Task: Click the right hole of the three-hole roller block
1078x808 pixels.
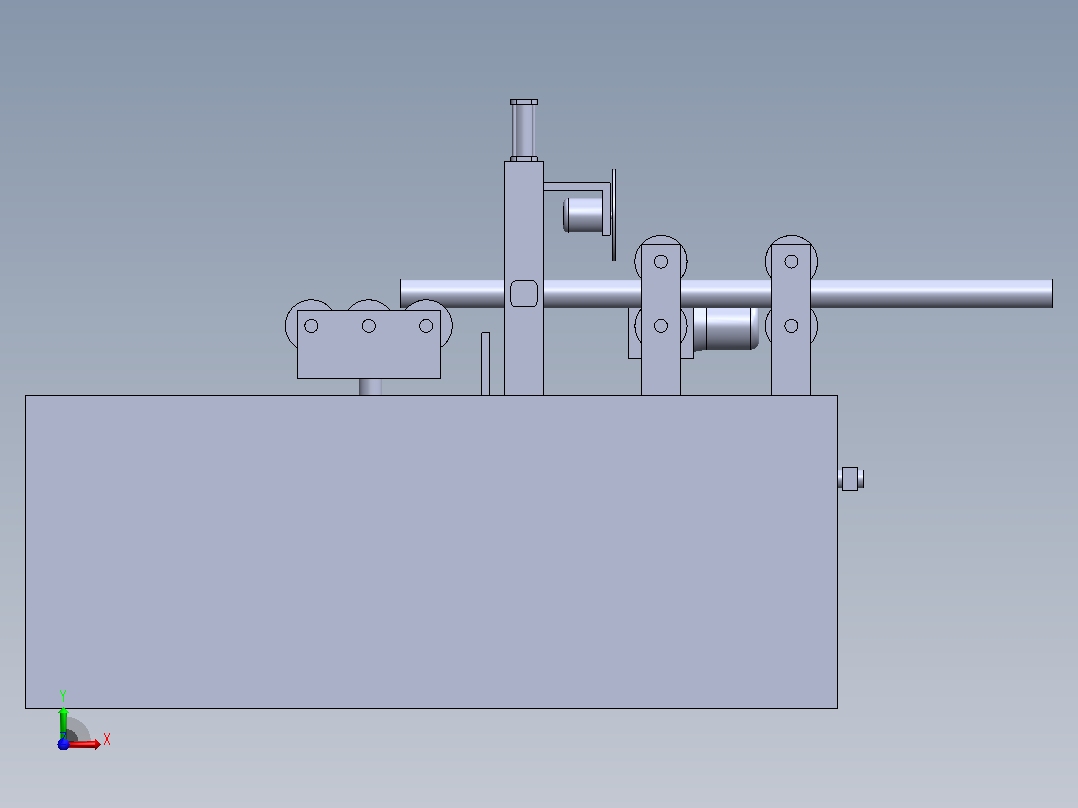Action: (426, 326)
